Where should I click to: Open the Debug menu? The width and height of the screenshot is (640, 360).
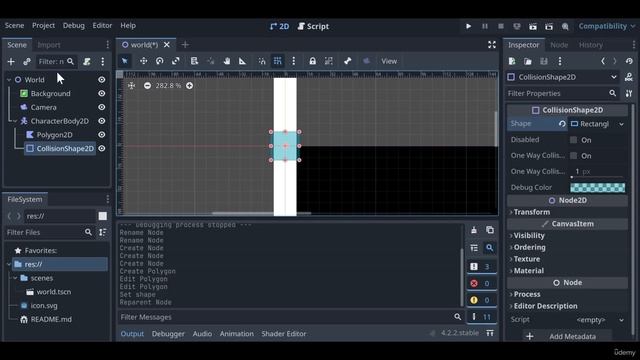coord(73,25)
